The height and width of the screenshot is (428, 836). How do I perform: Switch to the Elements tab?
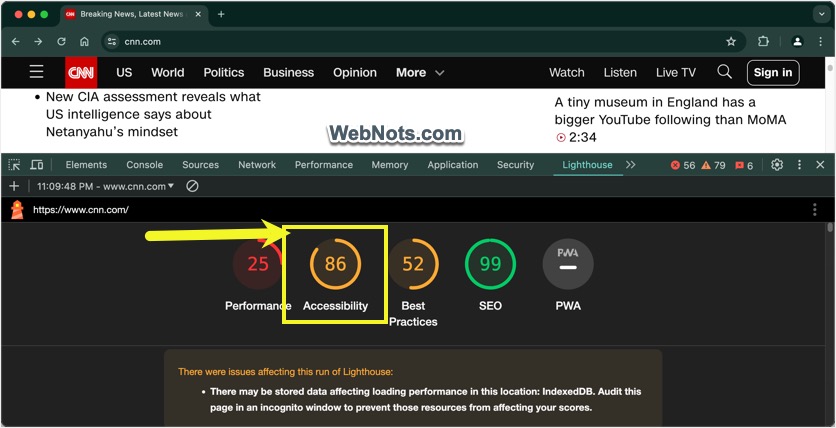[86, 165]
